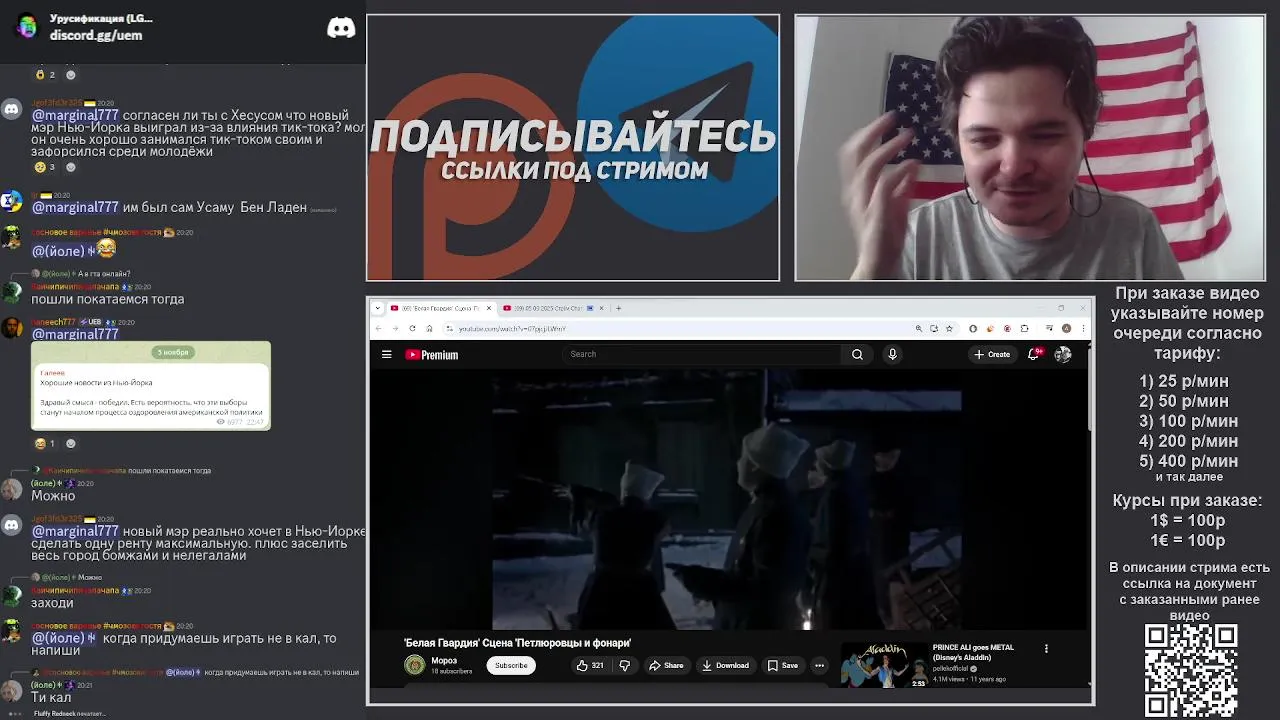1280x720 pixels.
Task: Open browser home page icon
Action: click(429, 328)
